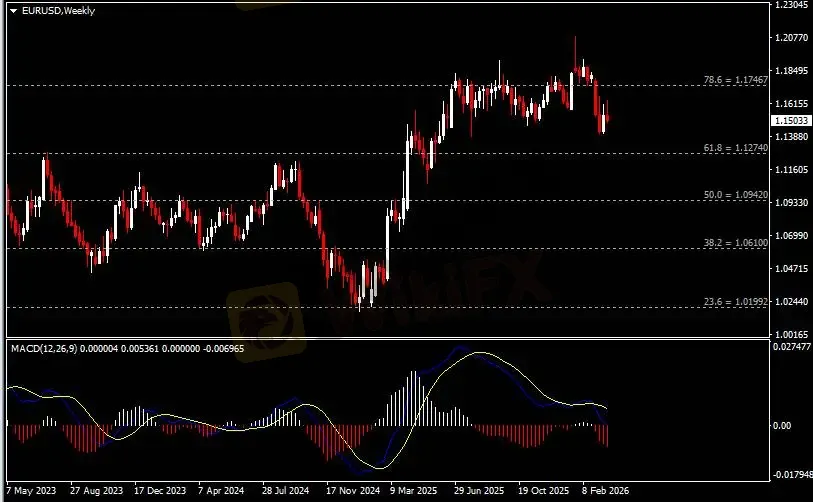Click the 9 Mar 2025 date label
Viewport: 813px width, 502px height.
(x=414, y=491)
